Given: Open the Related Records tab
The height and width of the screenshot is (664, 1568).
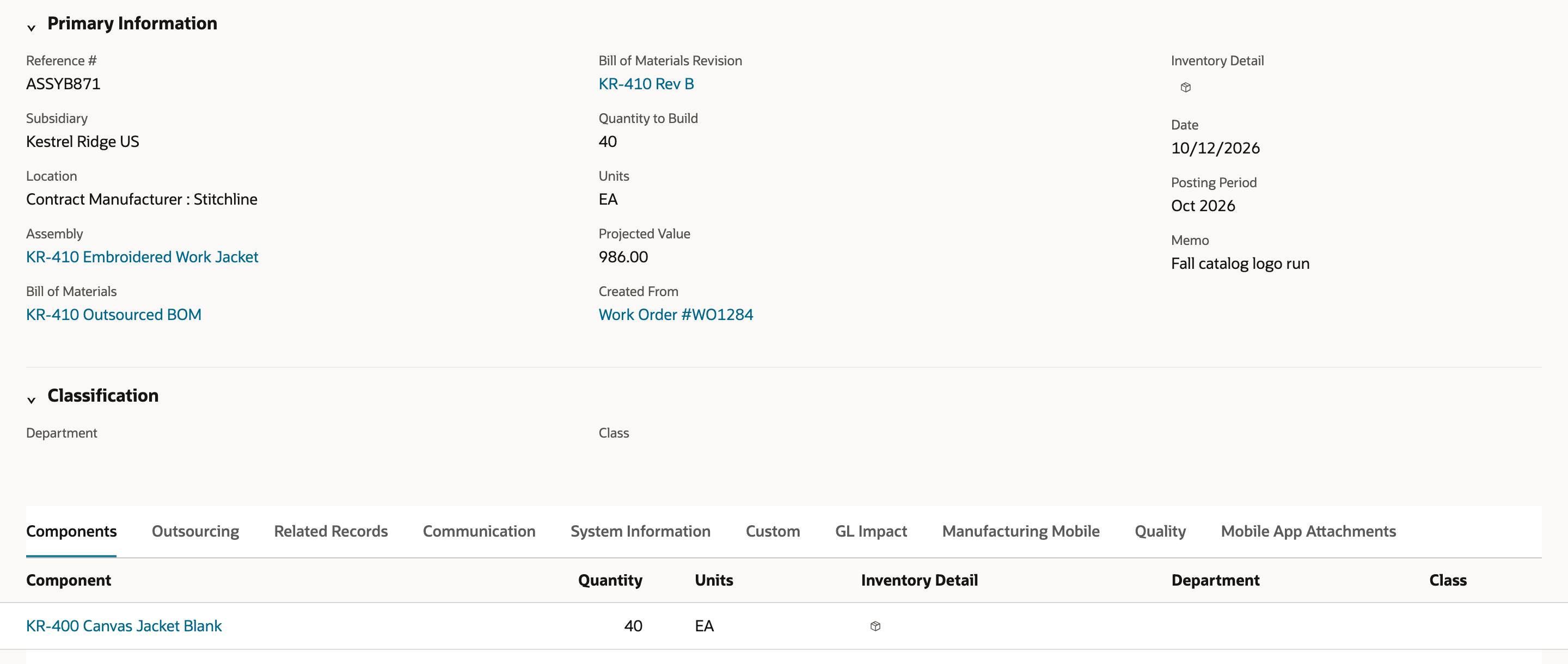Looking at the screenshot, I should 330,531.
